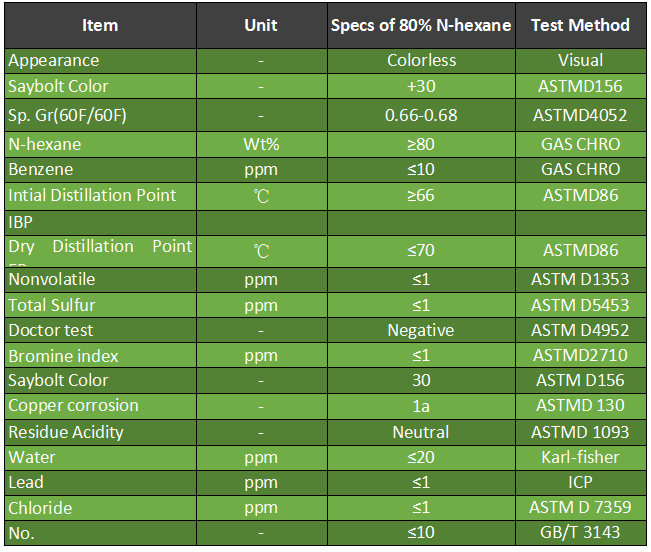Viewport: 651px width, 552px height.
Task: Click the Wt% unit cell
Action: pyautogui.click(x=262, y=144)
